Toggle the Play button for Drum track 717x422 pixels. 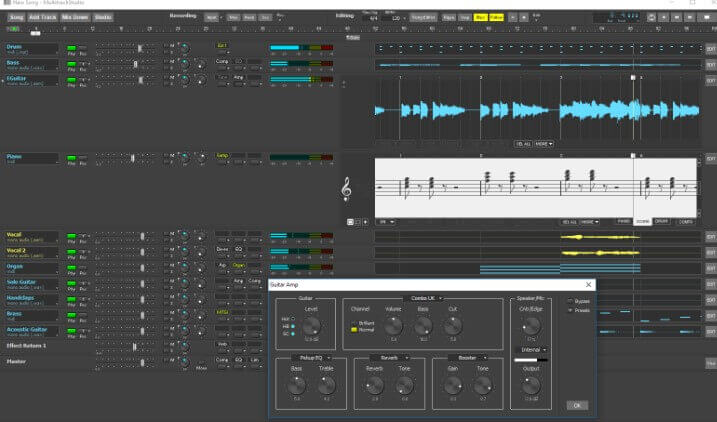pos(71,48)
